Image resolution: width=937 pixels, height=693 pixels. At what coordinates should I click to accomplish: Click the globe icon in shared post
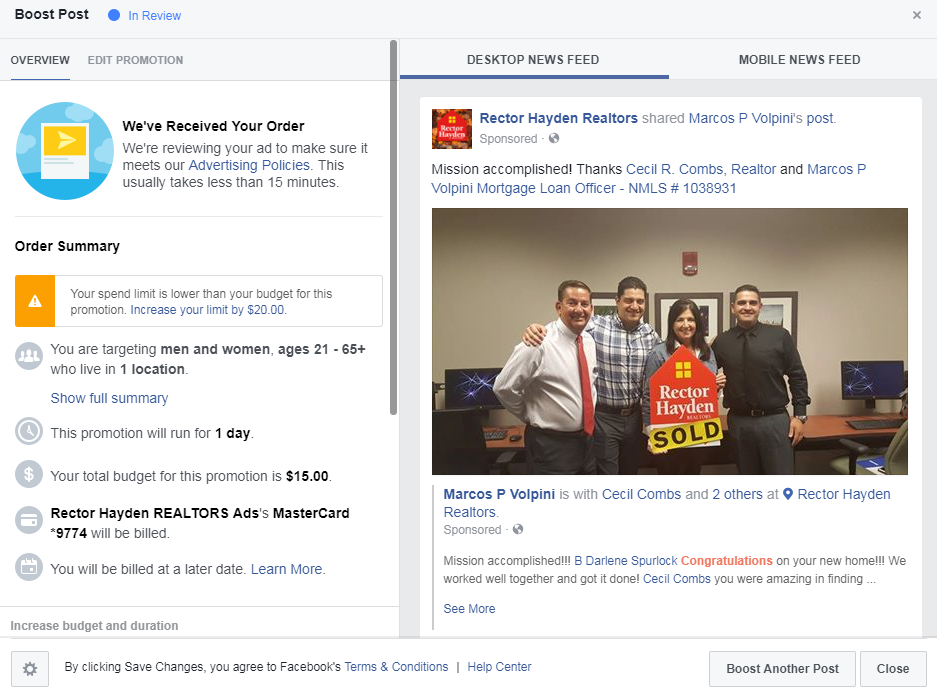[x=518, y=529]
